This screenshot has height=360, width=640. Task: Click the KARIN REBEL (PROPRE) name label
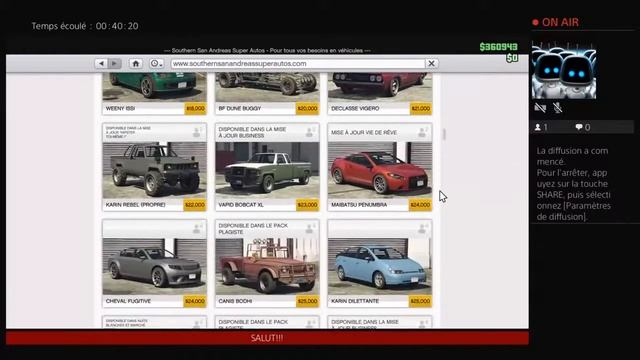pos(136,205)
